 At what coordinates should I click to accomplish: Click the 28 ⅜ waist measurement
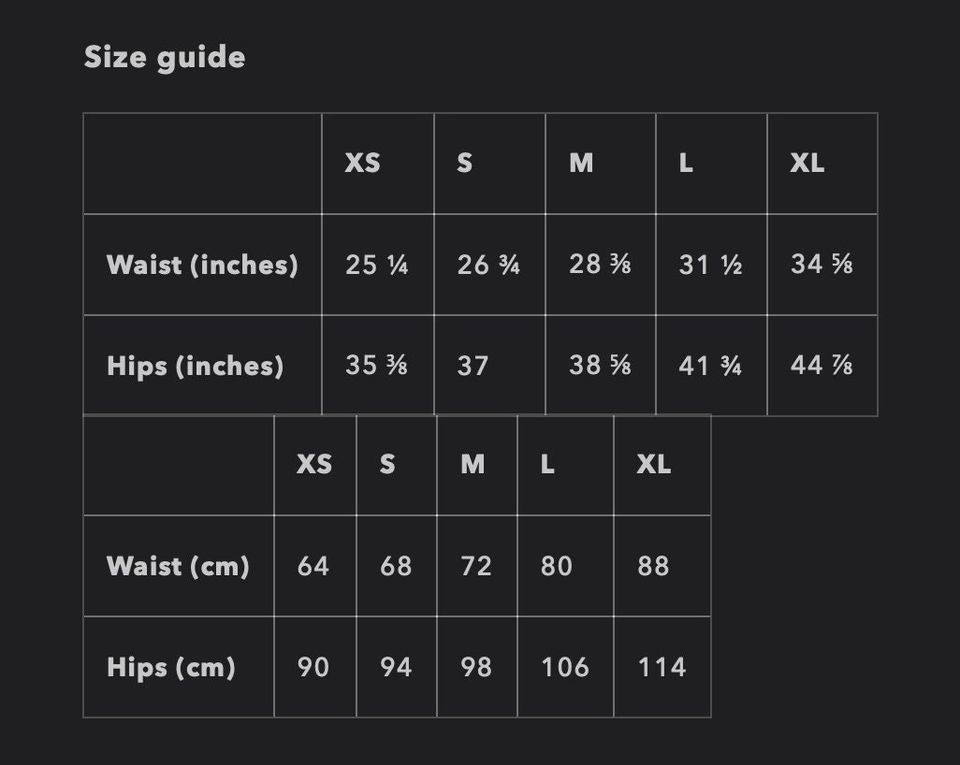tap(600, 265)
